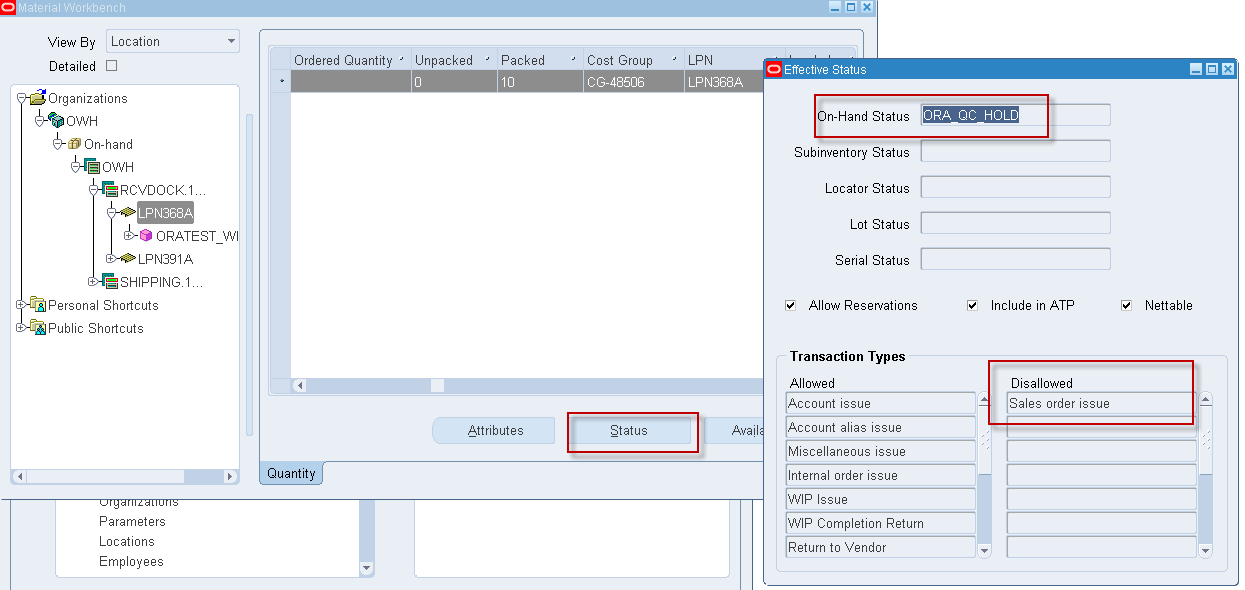Open the View By dropdown
The image size is (1245, 590).
click(231, 41)
